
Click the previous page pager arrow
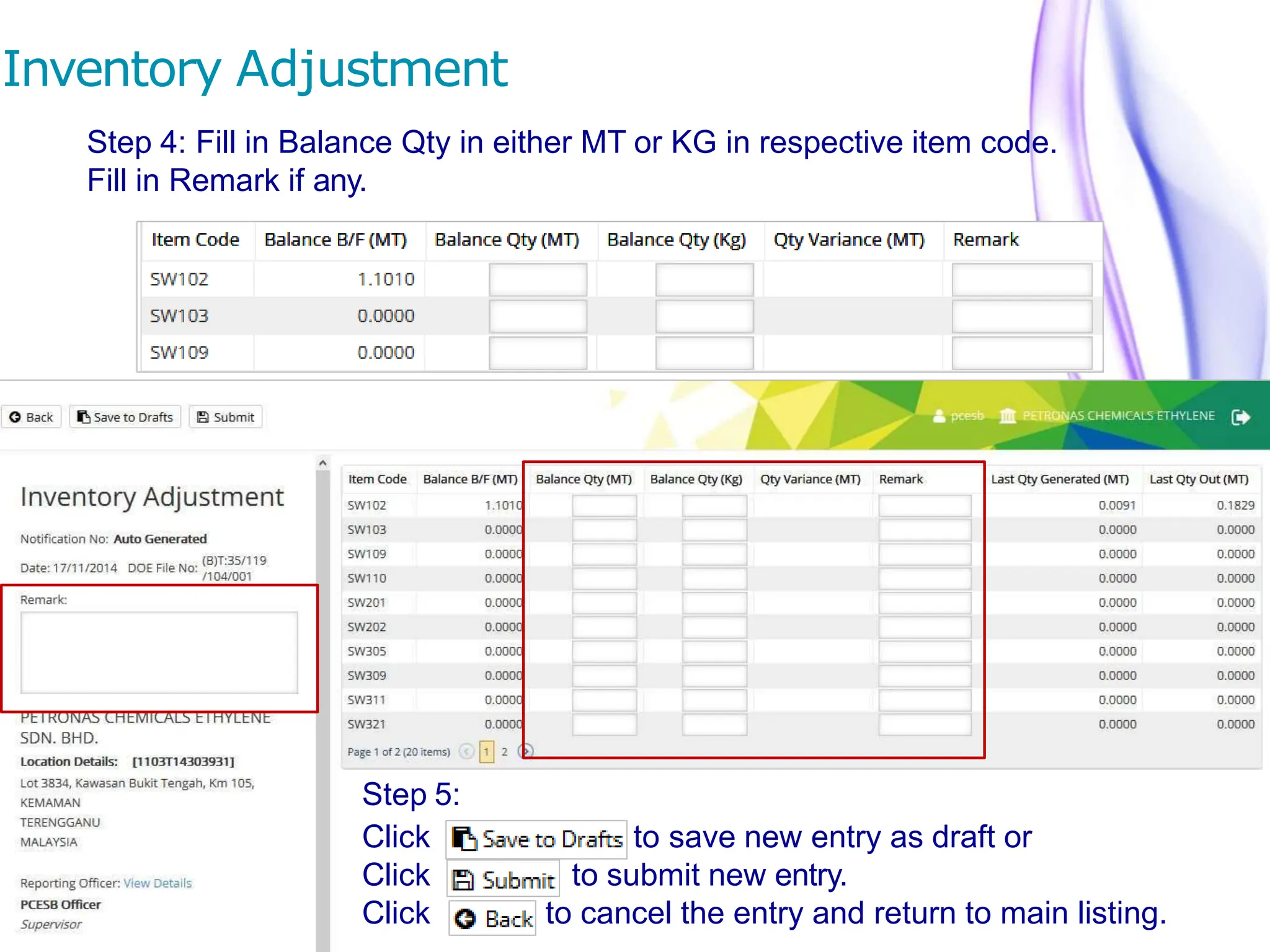466,752
